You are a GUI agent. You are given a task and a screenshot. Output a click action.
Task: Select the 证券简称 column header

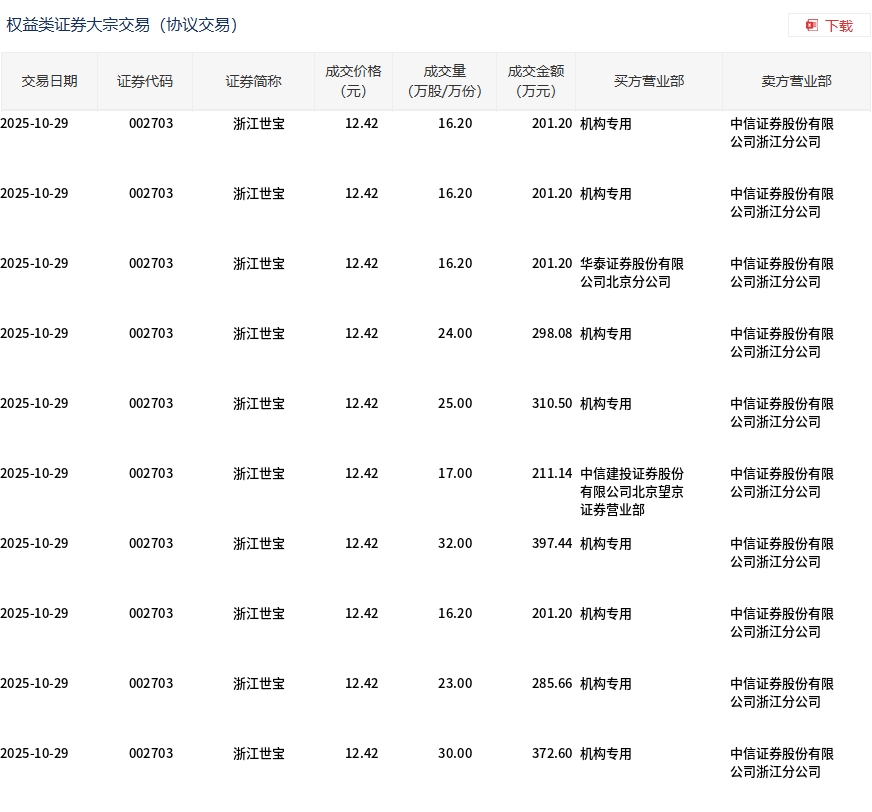[253, 81]
